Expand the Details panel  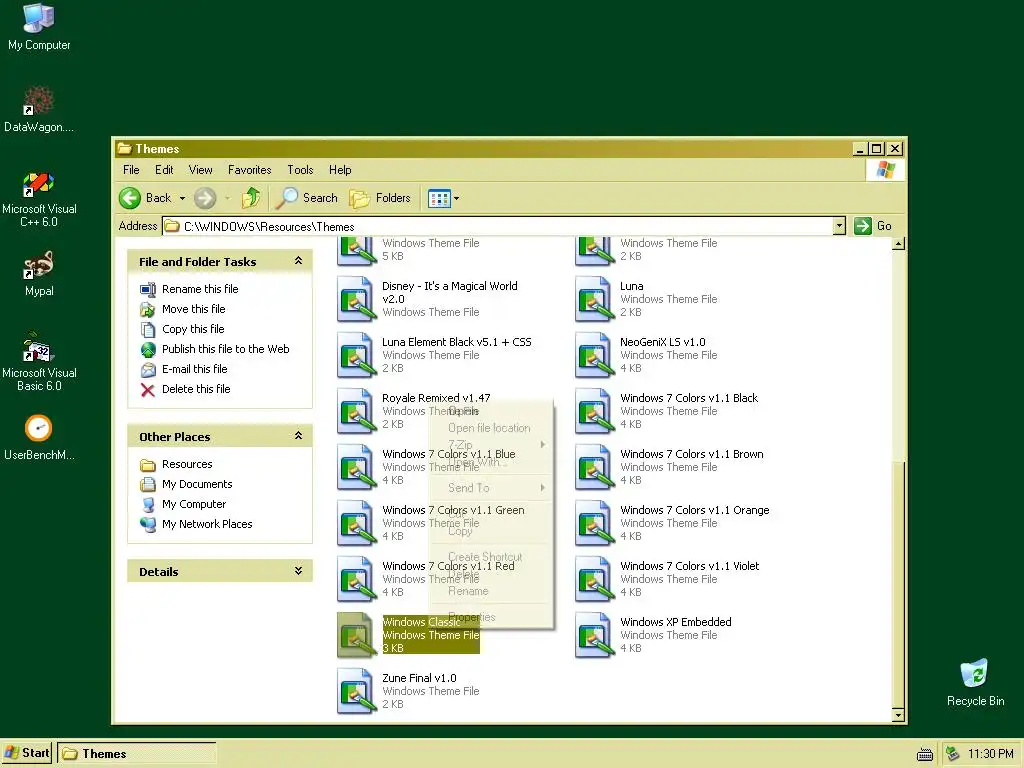[x=298, y=571]
